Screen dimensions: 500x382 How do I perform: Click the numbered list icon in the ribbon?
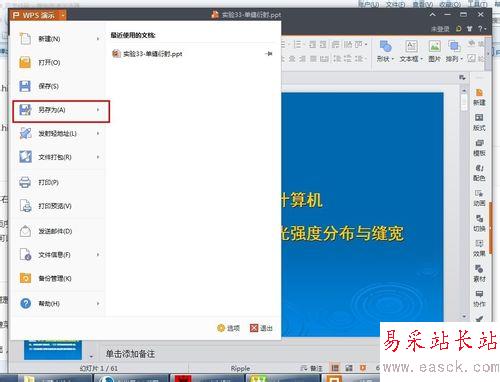(x=297, y=45)
